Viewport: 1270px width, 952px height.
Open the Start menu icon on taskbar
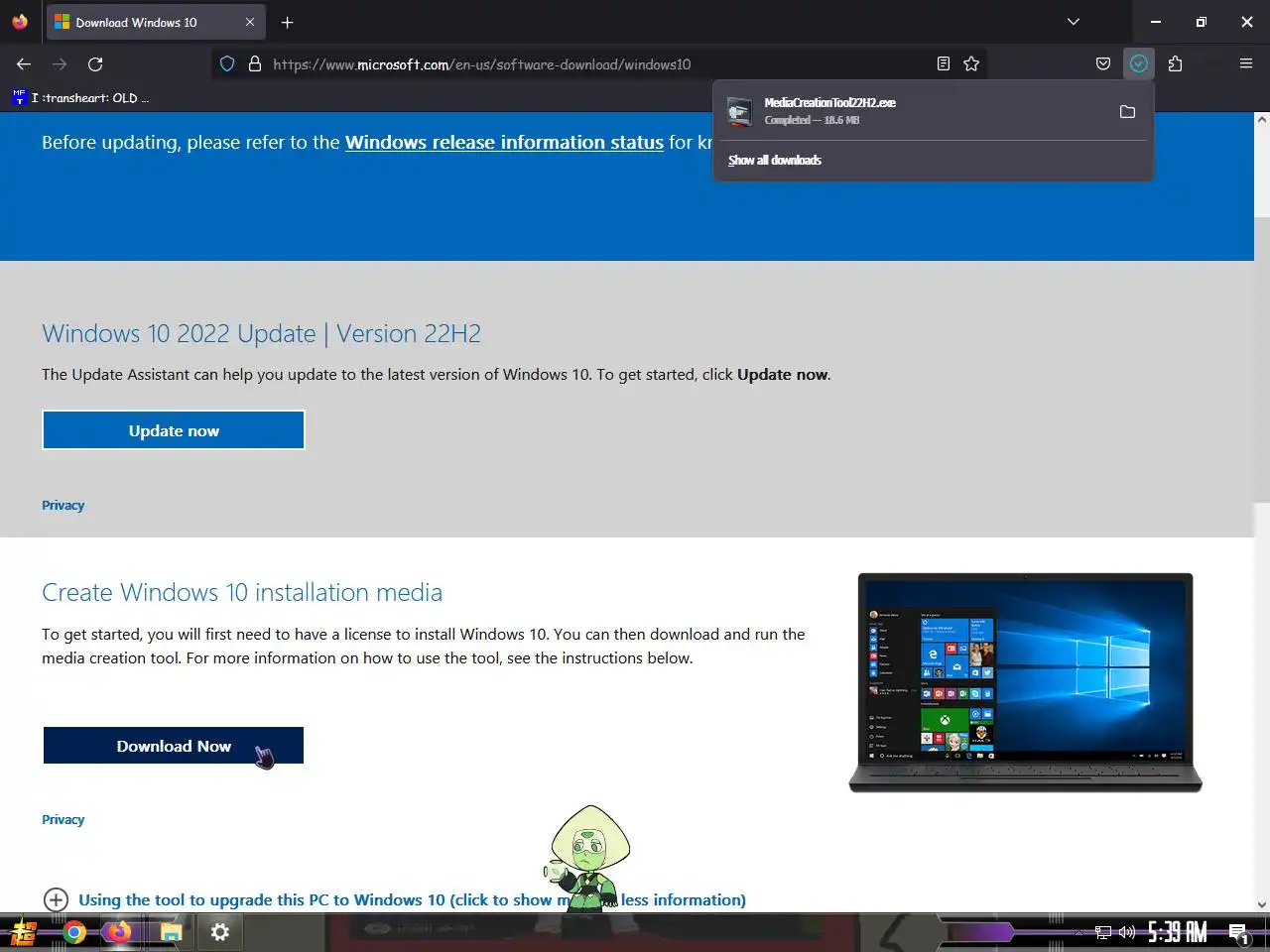[x=24, y=932]
